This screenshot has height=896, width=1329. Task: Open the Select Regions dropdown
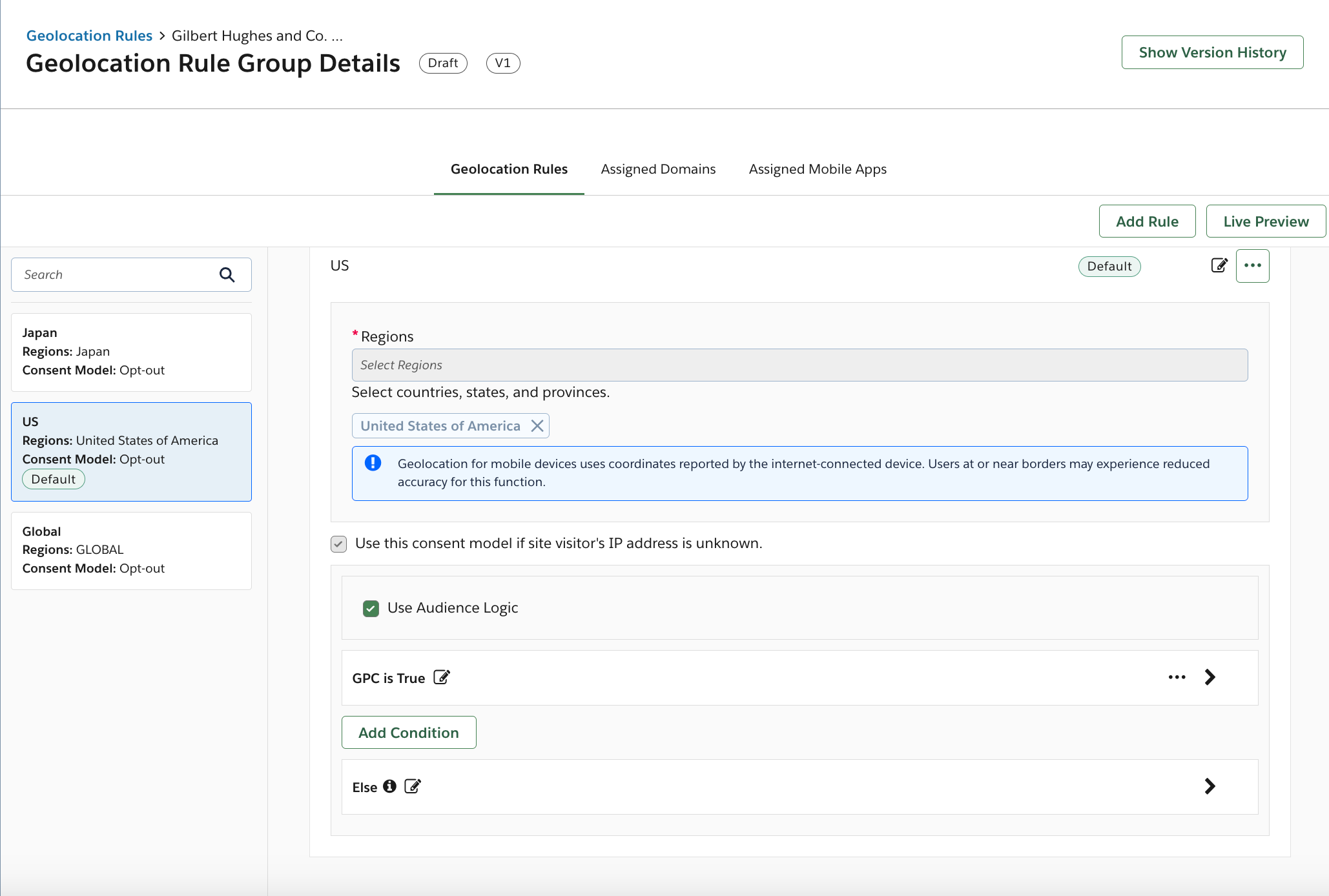click(799, 365)
